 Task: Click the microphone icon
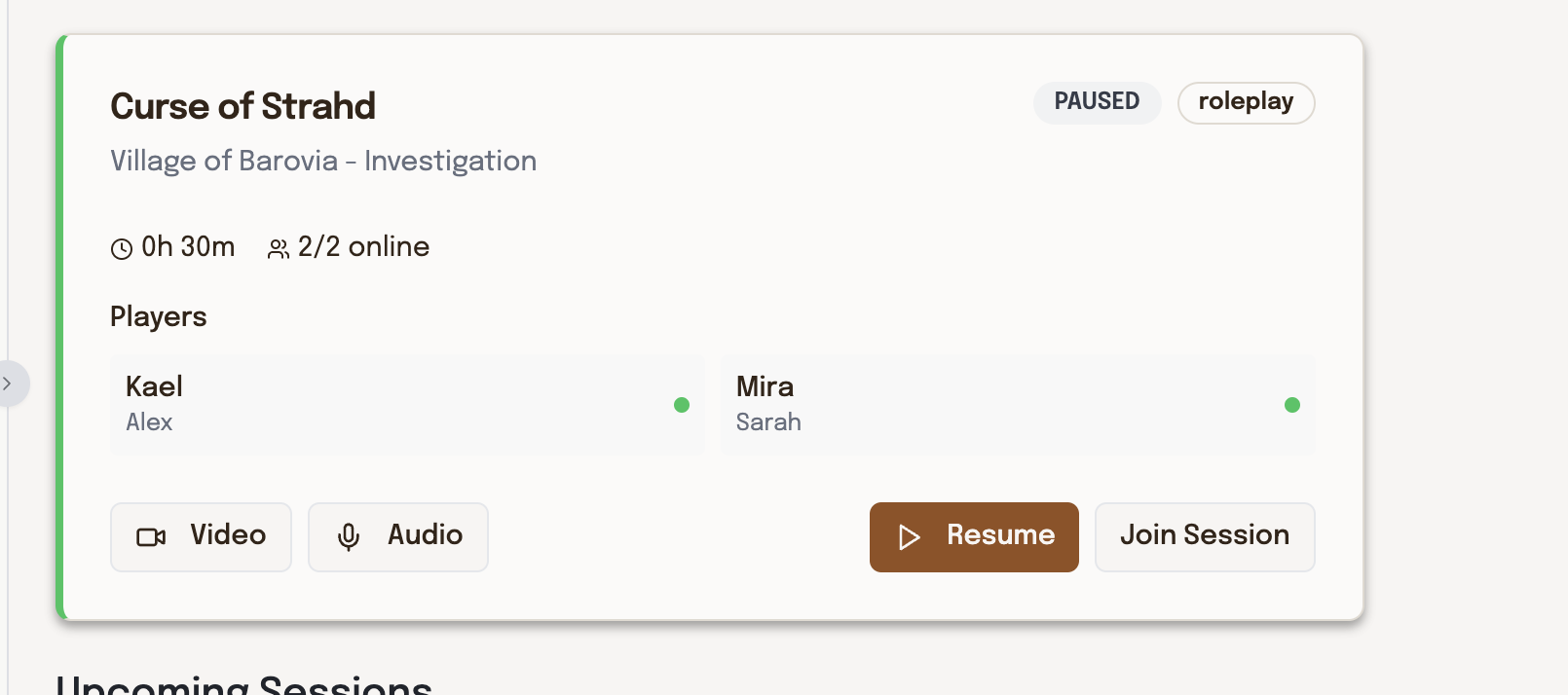349,537
